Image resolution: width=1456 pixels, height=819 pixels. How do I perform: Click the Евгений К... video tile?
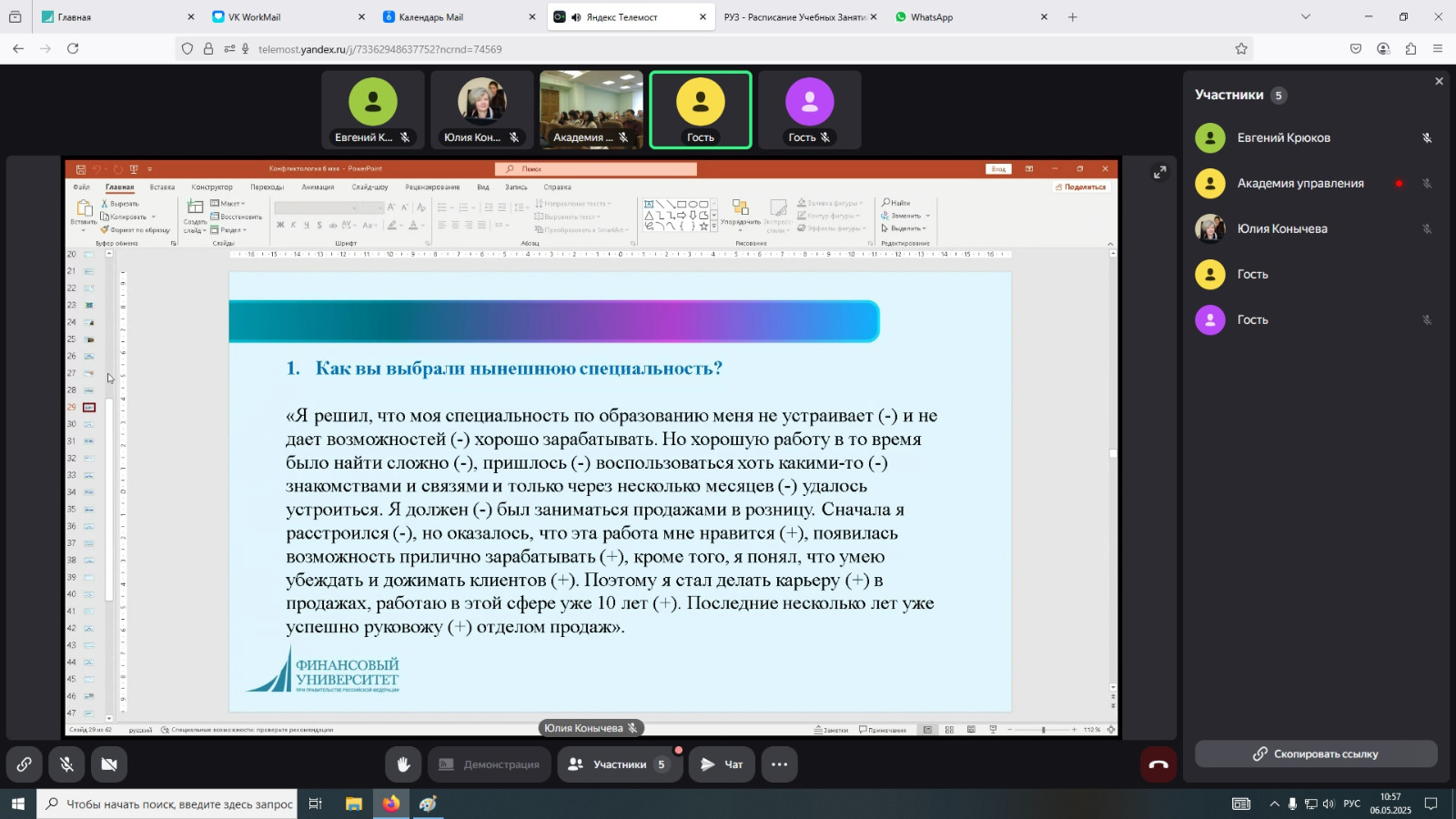[373, 109]
